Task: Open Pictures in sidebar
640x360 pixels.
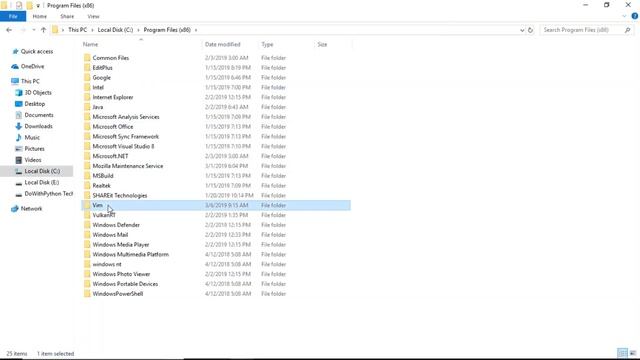Action: (x=34, y=149)
